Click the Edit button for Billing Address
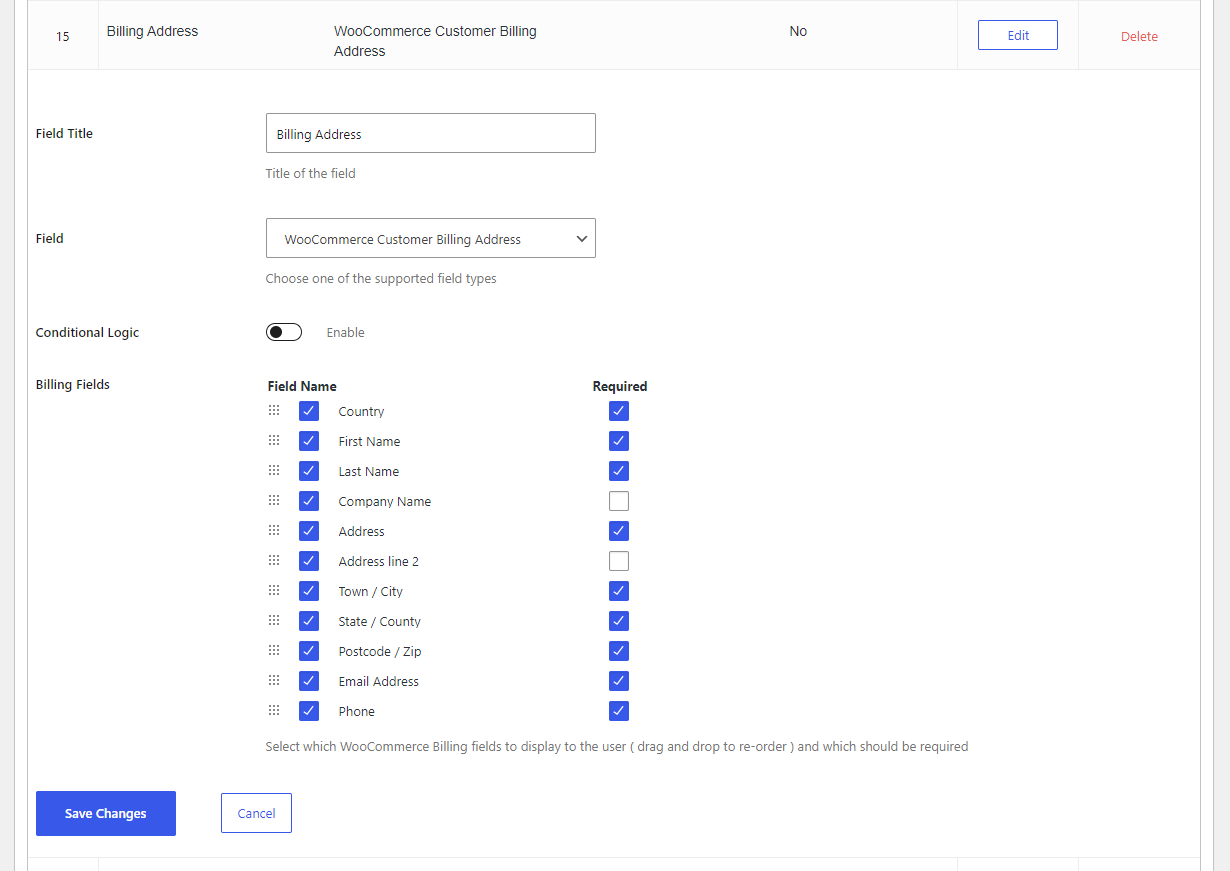The image size is (1230, 871). [x=1018, y=35]
